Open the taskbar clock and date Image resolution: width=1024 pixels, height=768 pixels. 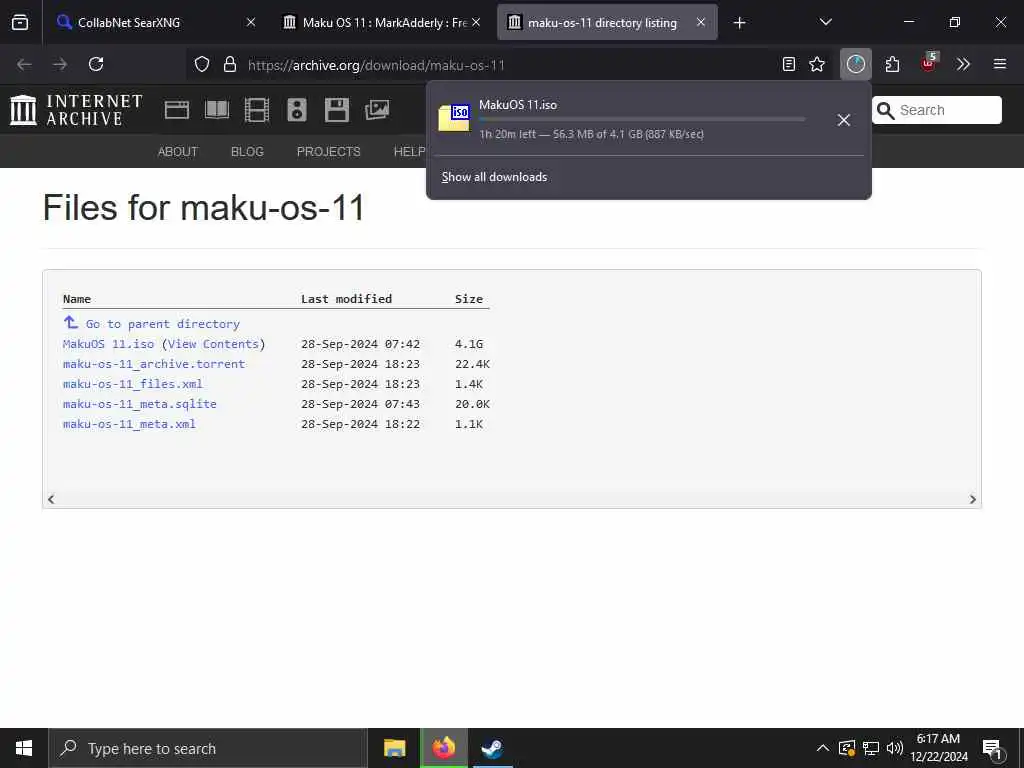(938, 748)
